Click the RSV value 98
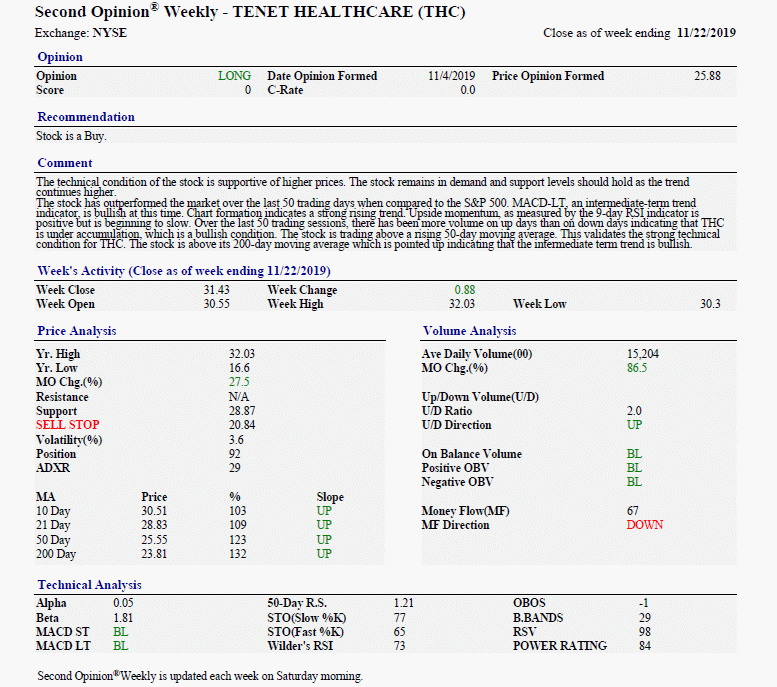This screenshot has width=777, height=687. point(645,632)
